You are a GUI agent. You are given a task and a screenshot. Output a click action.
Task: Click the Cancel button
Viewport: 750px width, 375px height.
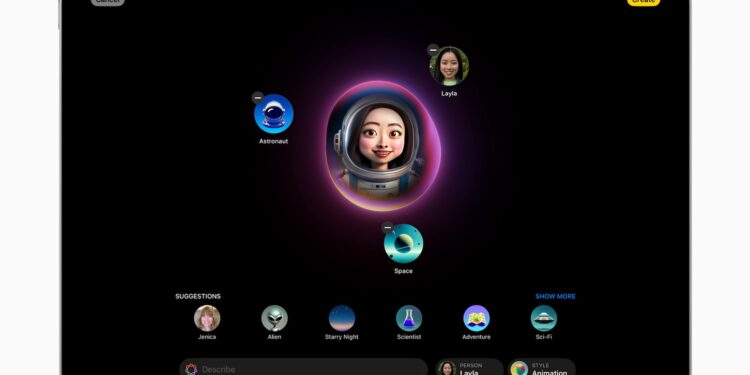click(108, 2)
